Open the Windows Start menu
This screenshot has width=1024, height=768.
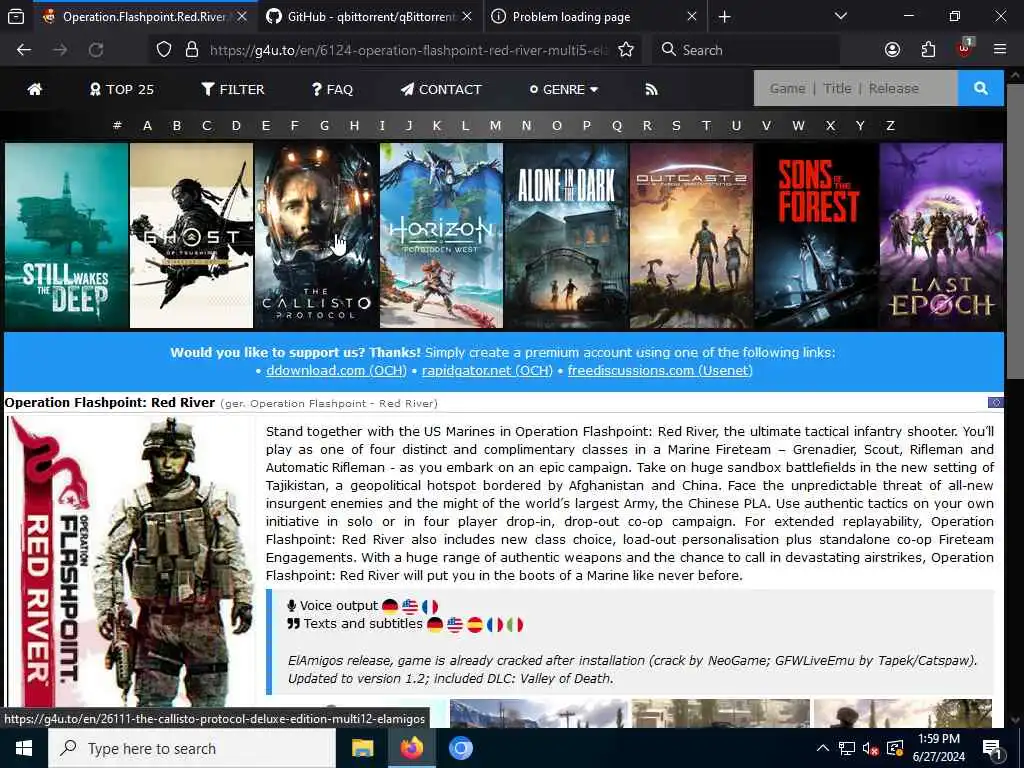tap(24, 748)
